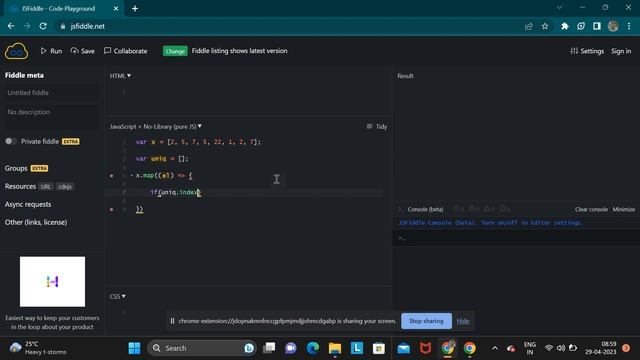
Task: Click the Untitled fiddle title field
Action: tap(51, 93)
